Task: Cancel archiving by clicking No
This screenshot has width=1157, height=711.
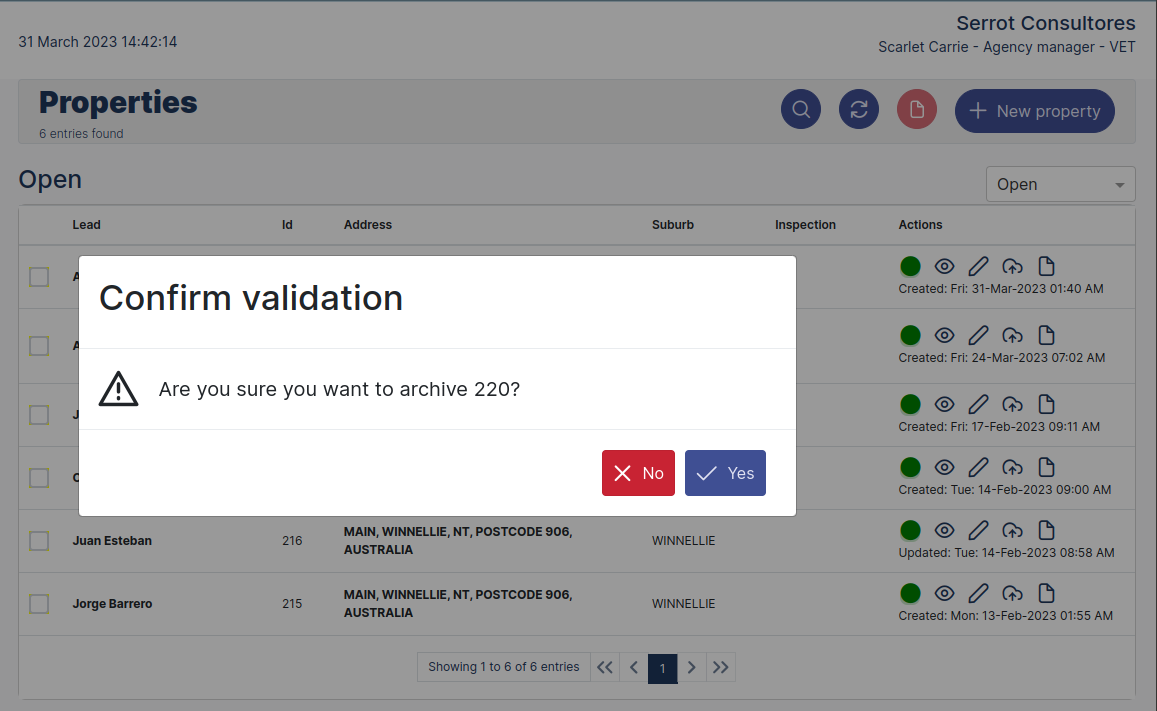Action: click(x=638, y=473)
